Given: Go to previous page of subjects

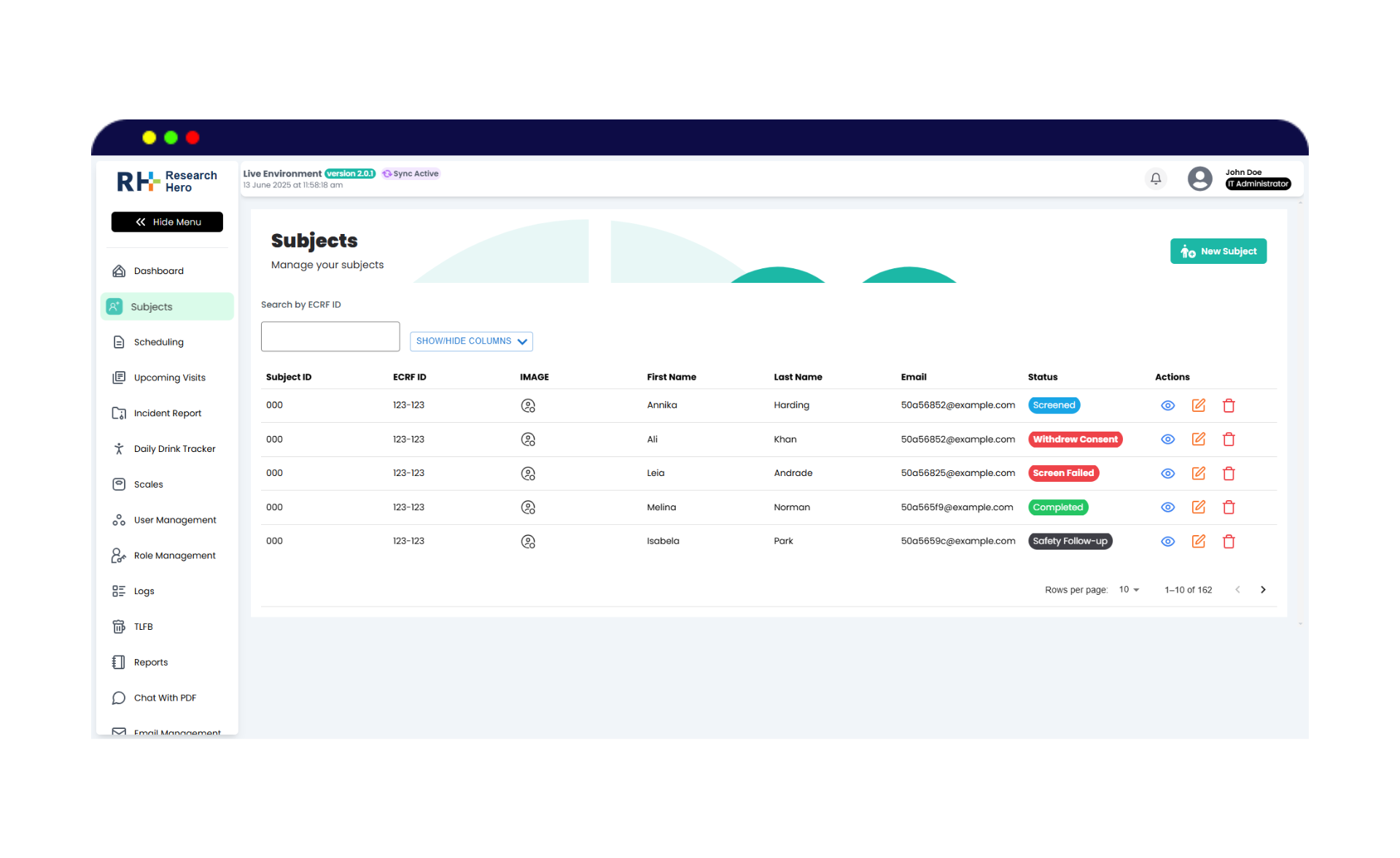Looking at the screenshot, I should coord(1237,590).
